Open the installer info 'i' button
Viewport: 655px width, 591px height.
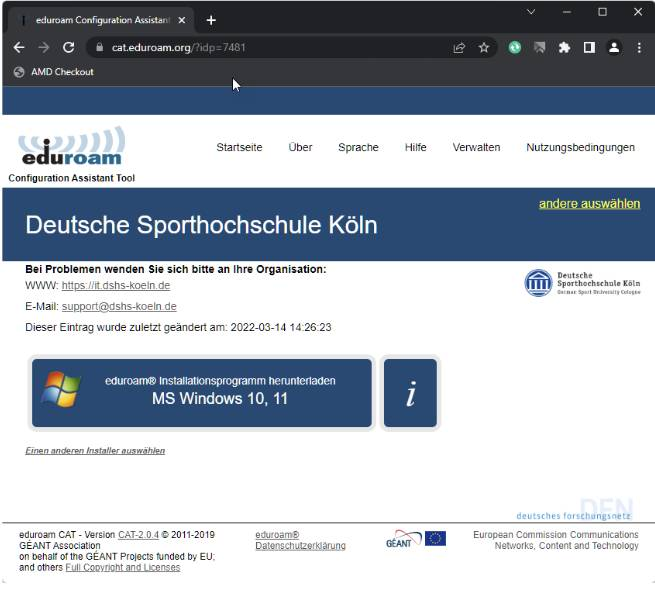coord(411,393)
